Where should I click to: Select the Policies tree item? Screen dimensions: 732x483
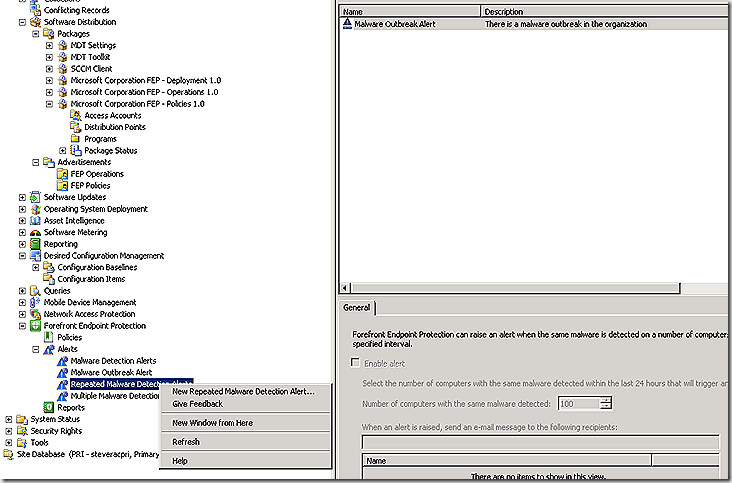70,337
